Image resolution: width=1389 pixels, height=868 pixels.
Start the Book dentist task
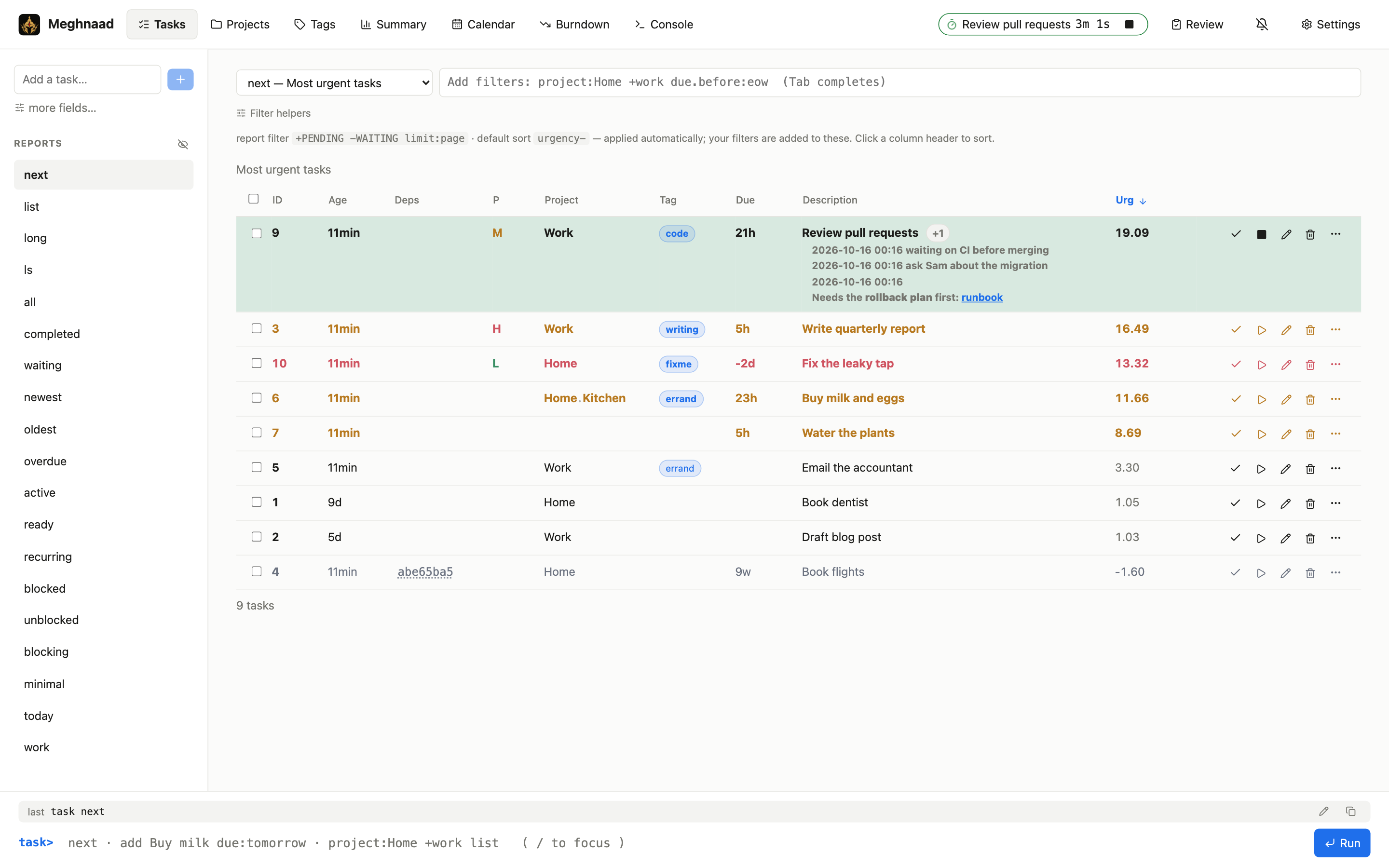1260,503
